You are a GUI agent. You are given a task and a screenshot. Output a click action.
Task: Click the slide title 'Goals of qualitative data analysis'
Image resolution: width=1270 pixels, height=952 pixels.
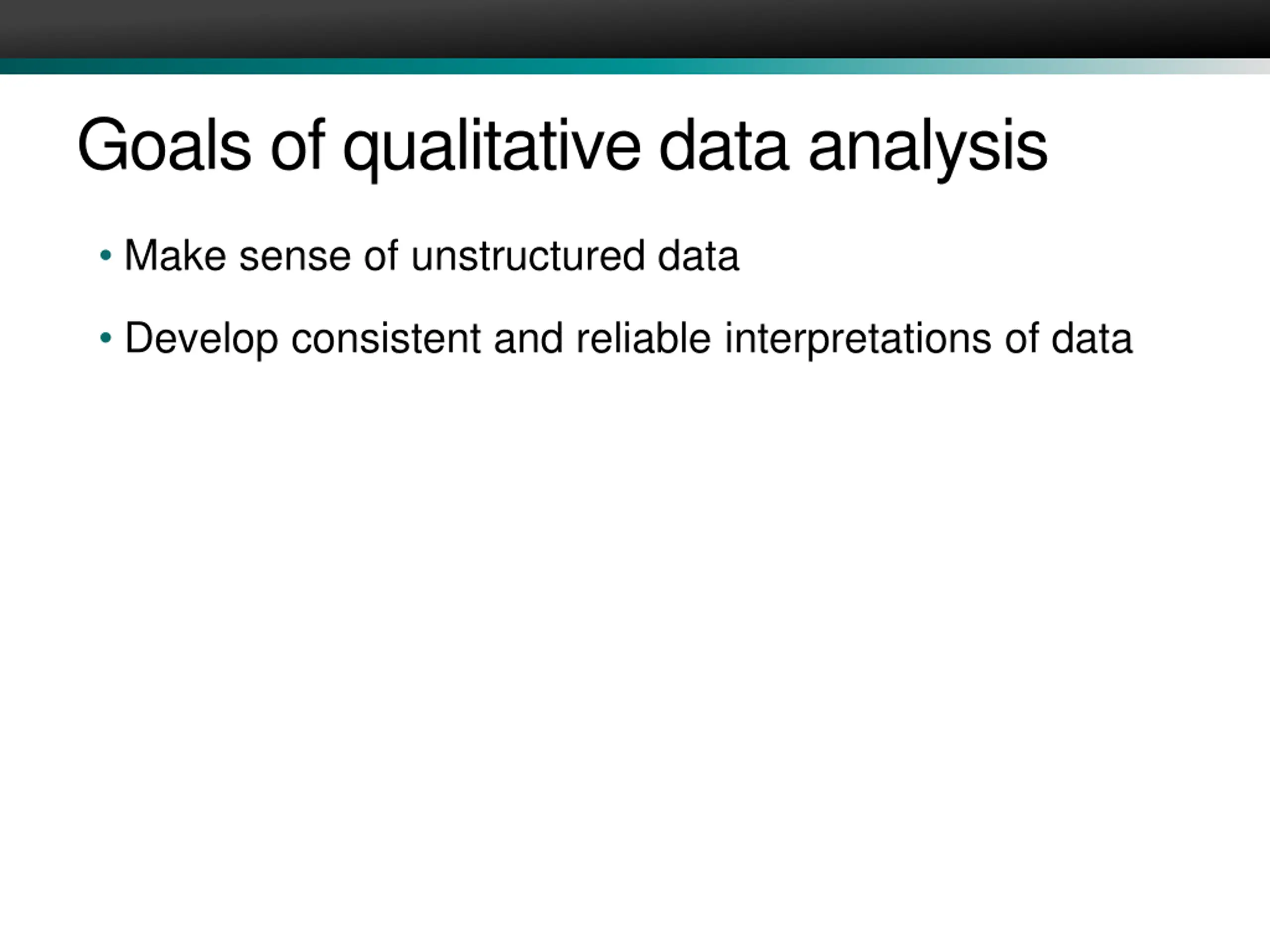[x=563, y=147]
